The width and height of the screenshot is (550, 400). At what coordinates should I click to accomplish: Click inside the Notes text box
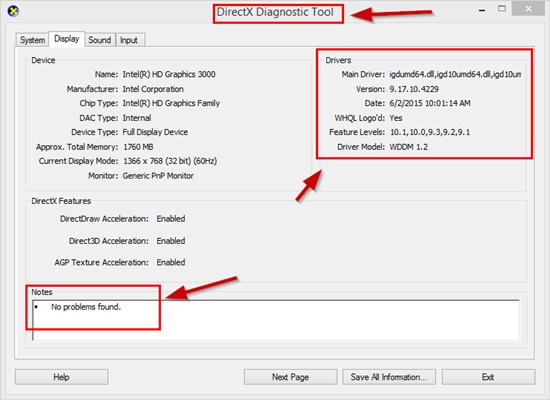coord(276,320)
